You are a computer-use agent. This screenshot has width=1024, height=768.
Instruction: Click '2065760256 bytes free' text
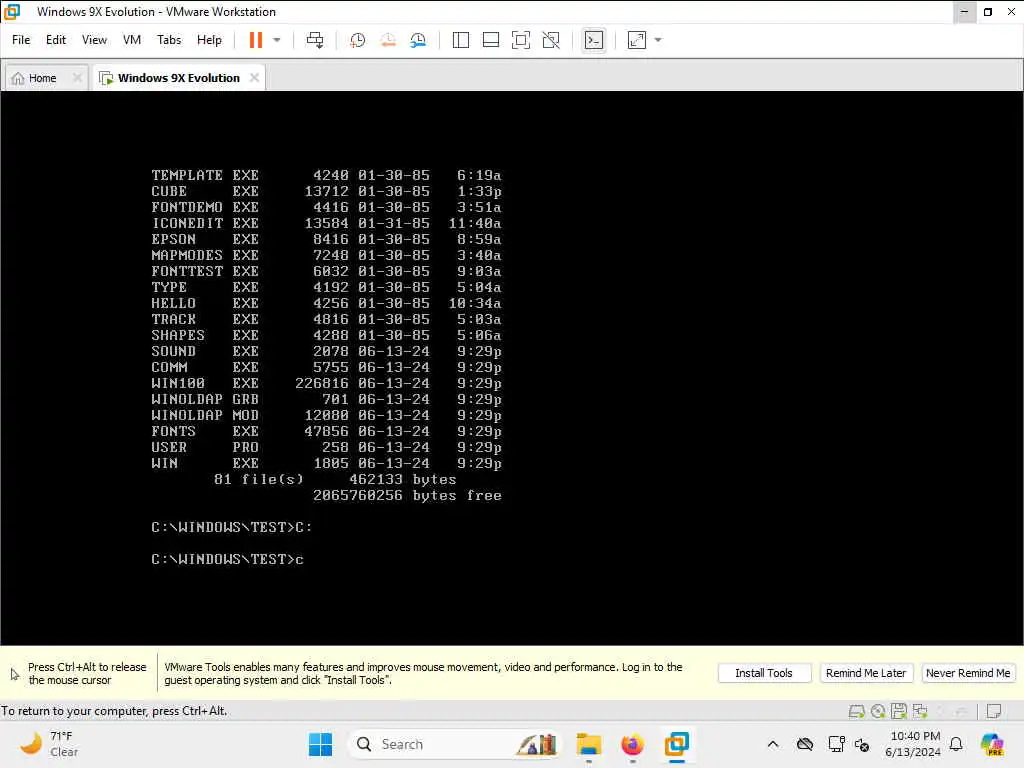pos(407,496)
